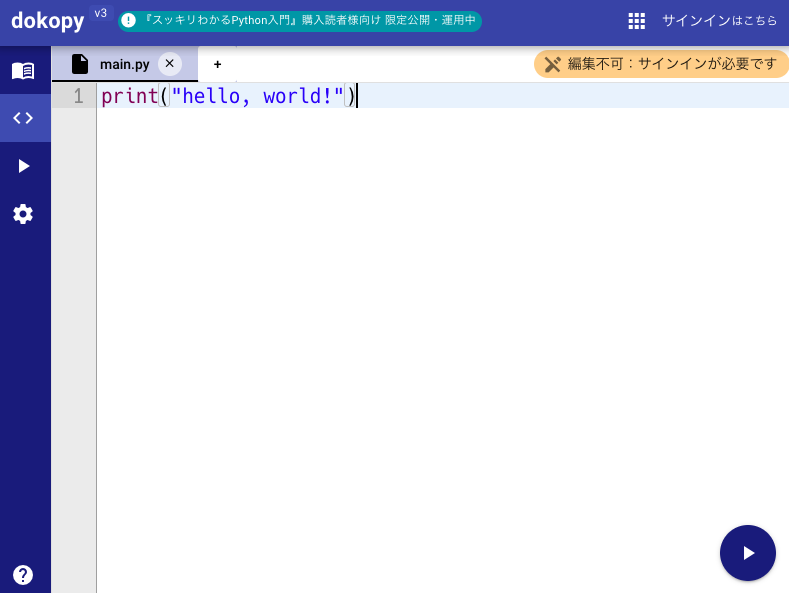This screenshot has height=593, width=789.
Task: Place cursor in the print hello world line
Action: point(250,96)
